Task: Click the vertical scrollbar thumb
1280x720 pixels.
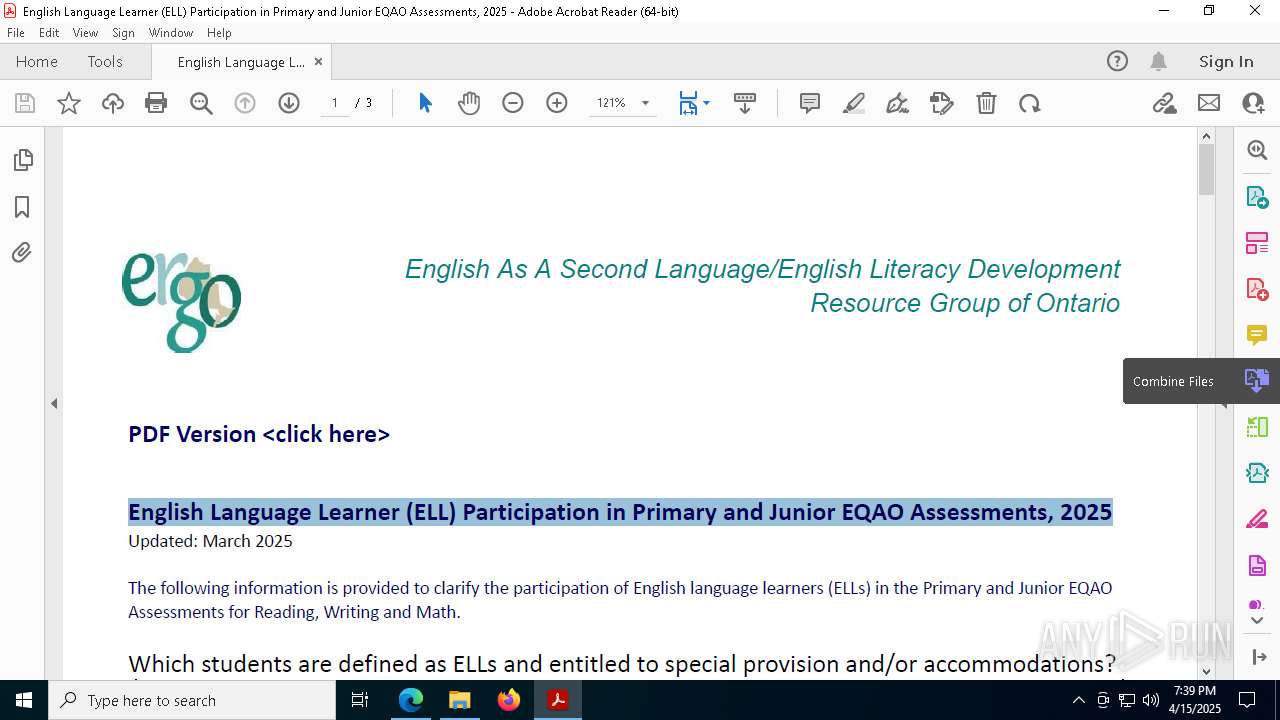Action: [1206, 169]
